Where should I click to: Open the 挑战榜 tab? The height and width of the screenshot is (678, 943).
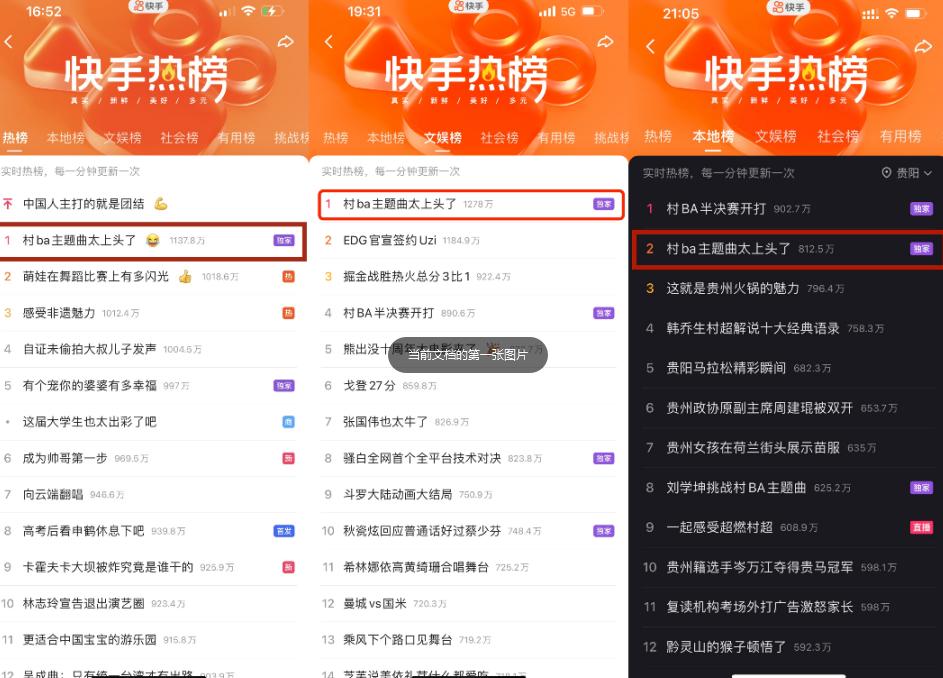(x=292, y=138)
